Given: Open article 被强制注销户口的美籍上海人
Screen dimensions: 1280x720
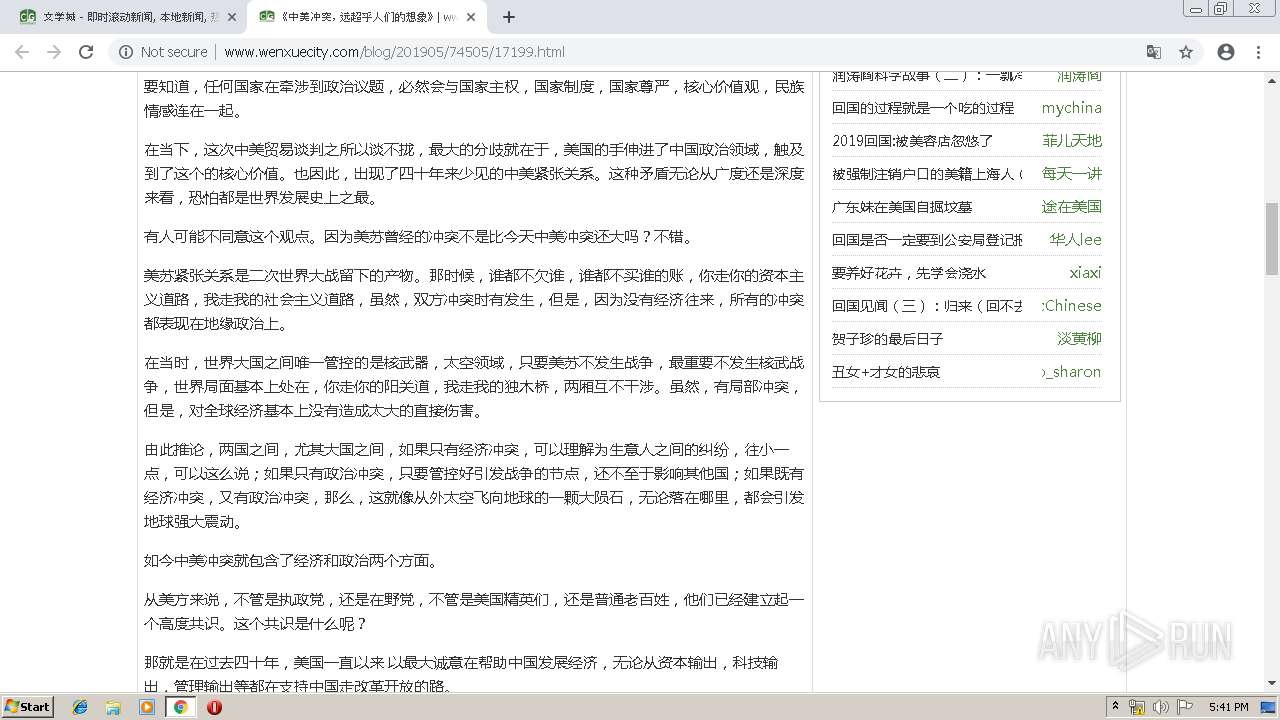Looking at the screenshot, I should [x=927, y=174].
